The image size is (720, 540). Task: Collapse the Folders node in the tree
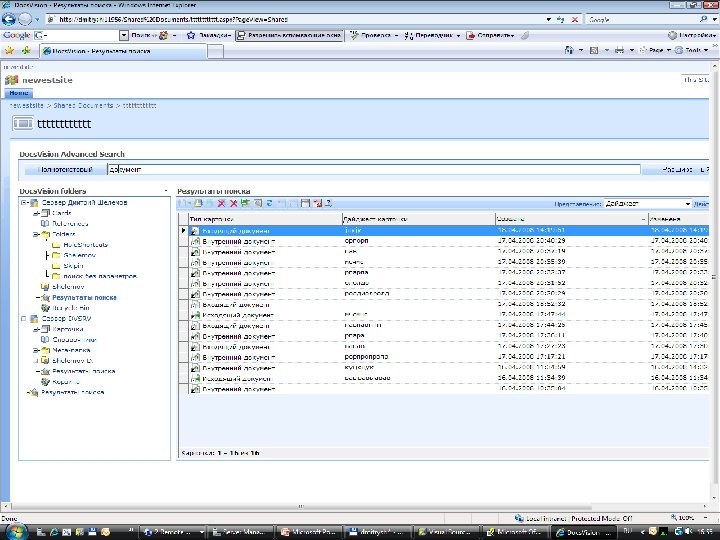(x=36, y=234)
